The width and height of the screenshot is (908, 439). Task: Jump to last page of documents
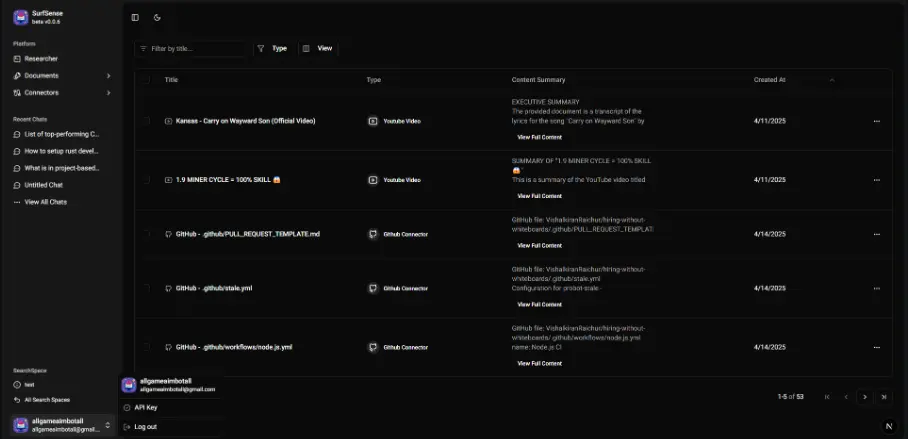point(884,397)
